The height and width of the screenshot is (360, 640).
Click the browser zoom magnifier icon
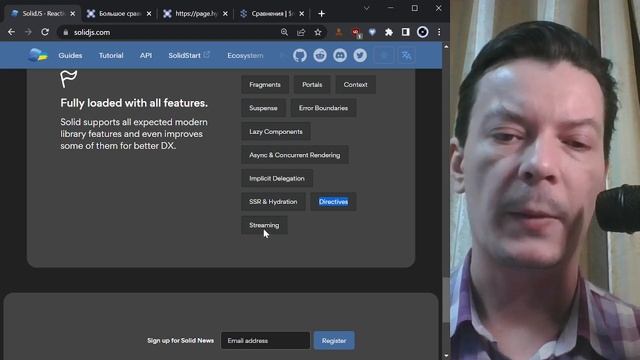[284, 32]
